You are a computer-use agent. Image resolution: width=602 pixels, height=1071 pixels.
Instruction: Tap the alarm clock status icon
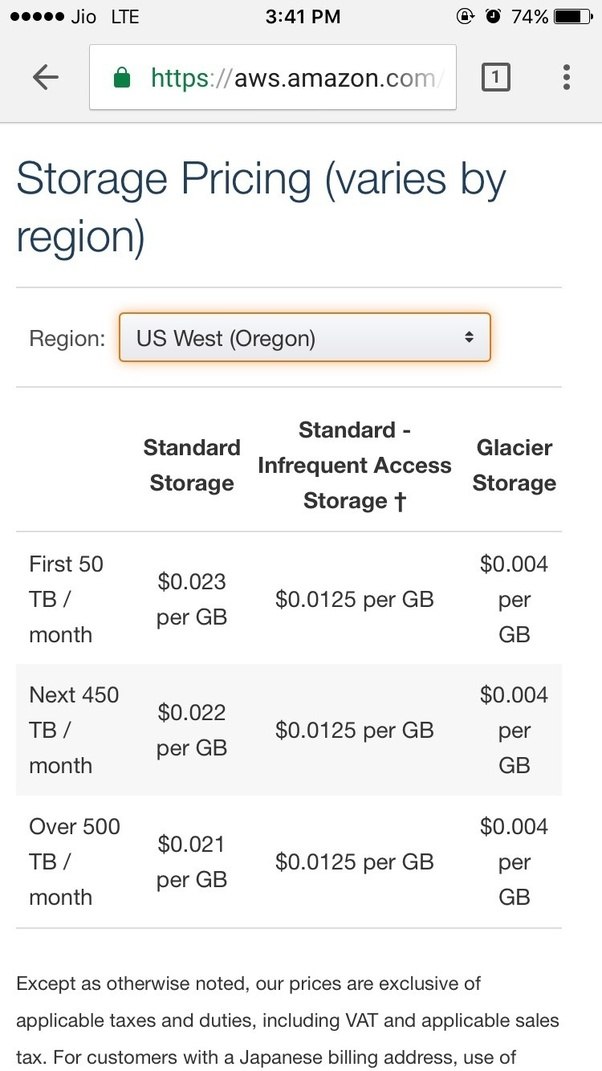coord(495,15)
